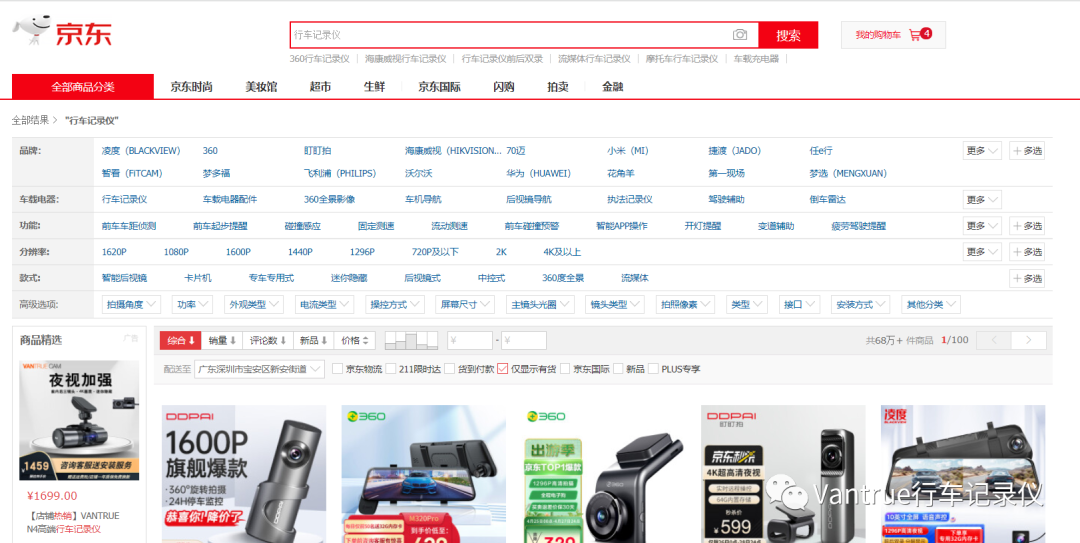Check the PLUS专享 checkbox

(x=653, y=369)
